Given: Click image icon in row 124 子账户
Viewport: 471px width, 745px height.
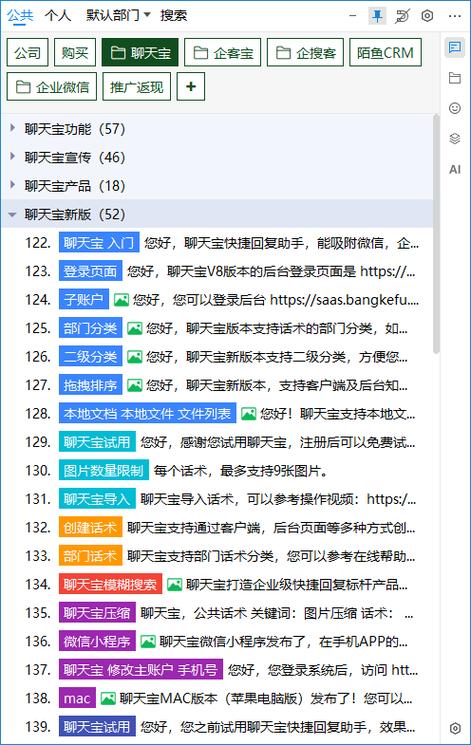Looking at the screenshot, I should [x=121, y=300].
